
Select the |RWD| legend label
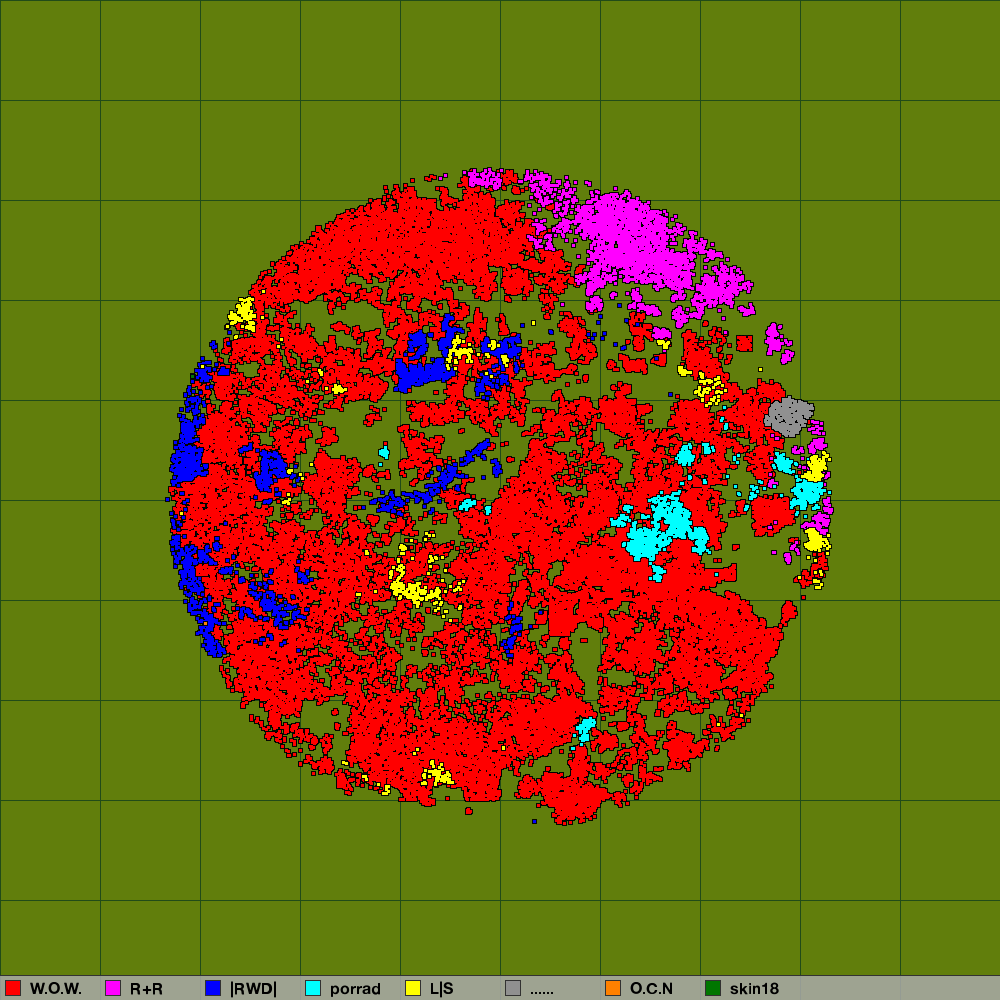[x=253, y=989]
